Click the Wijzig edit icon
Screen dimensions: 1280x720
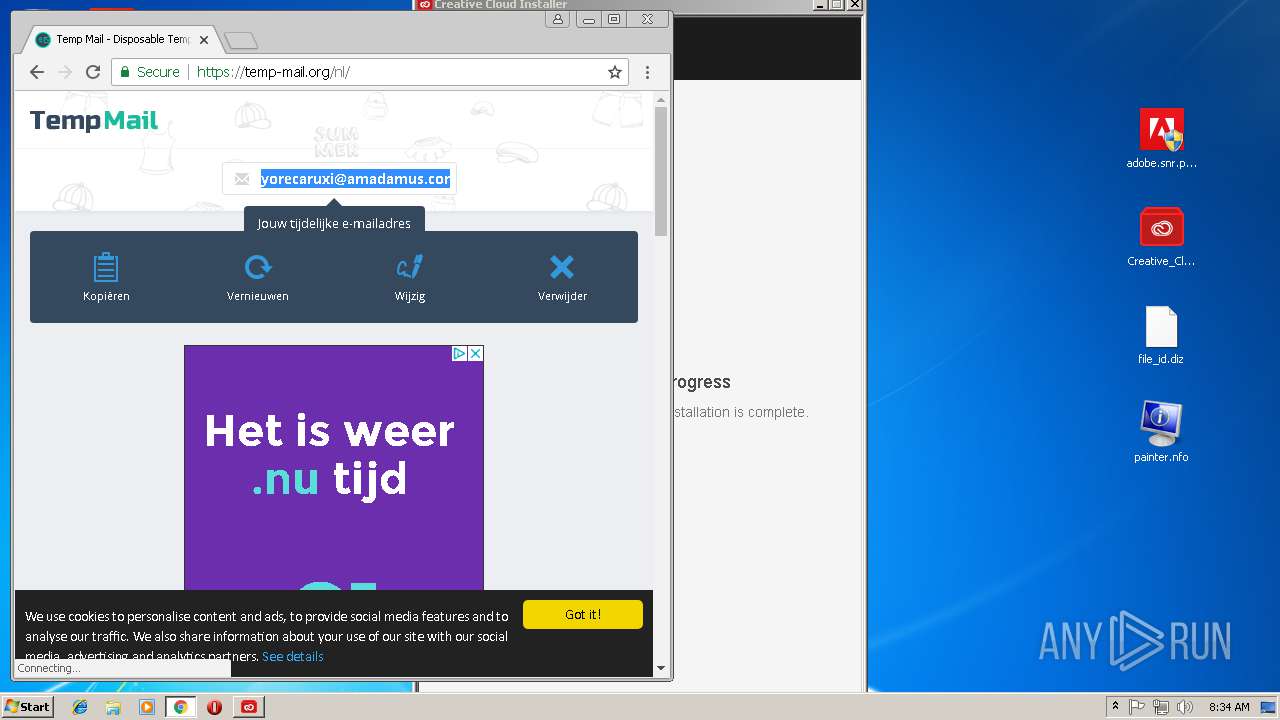(410, 267)
